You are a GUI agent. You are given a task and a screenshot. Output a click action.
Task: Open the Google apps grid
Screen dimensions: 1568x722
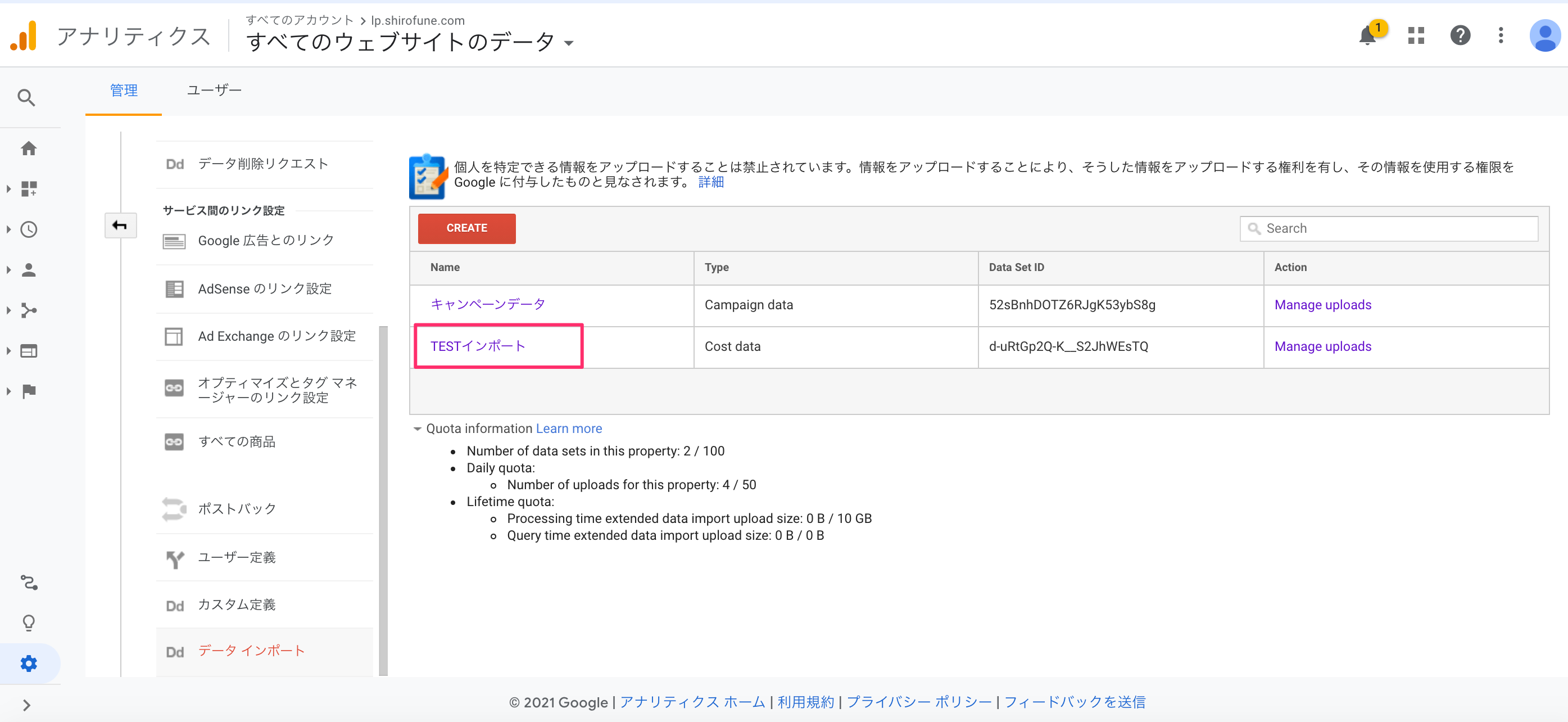[x=1416, y=35]
